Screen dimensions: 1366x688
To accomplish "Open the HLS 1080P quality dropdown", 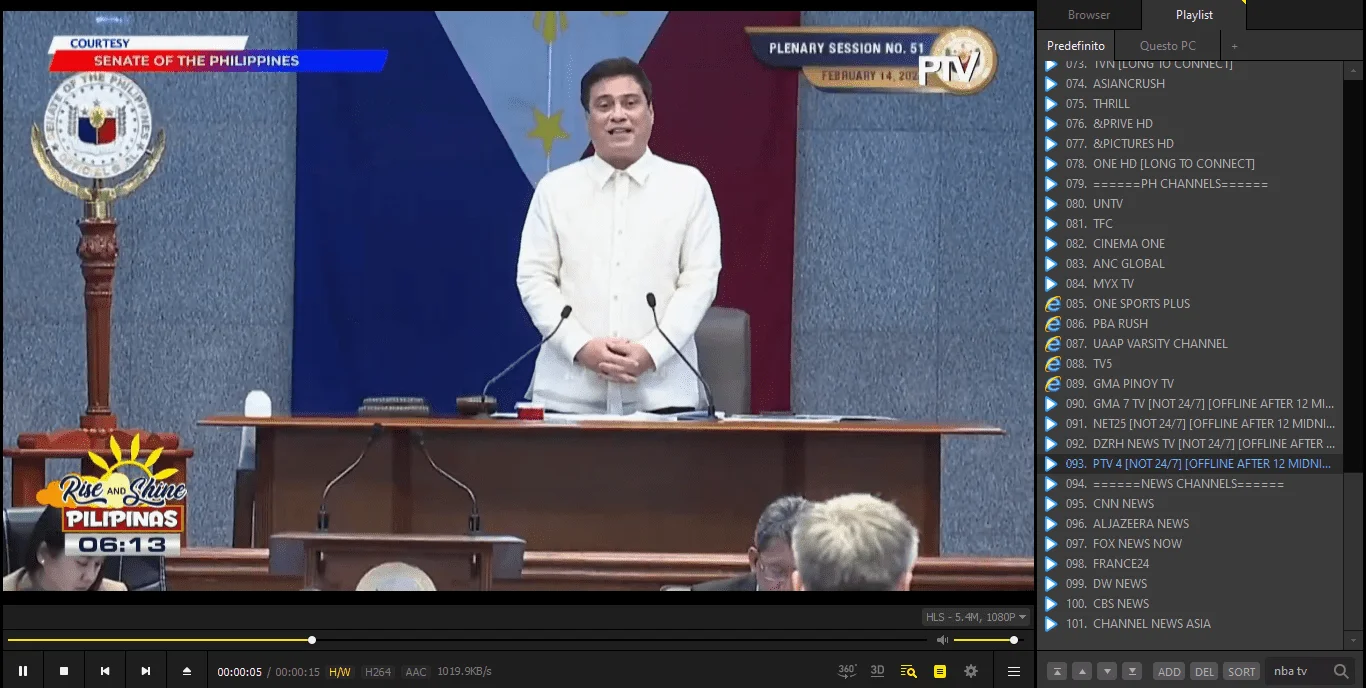I will pos(976,617).
